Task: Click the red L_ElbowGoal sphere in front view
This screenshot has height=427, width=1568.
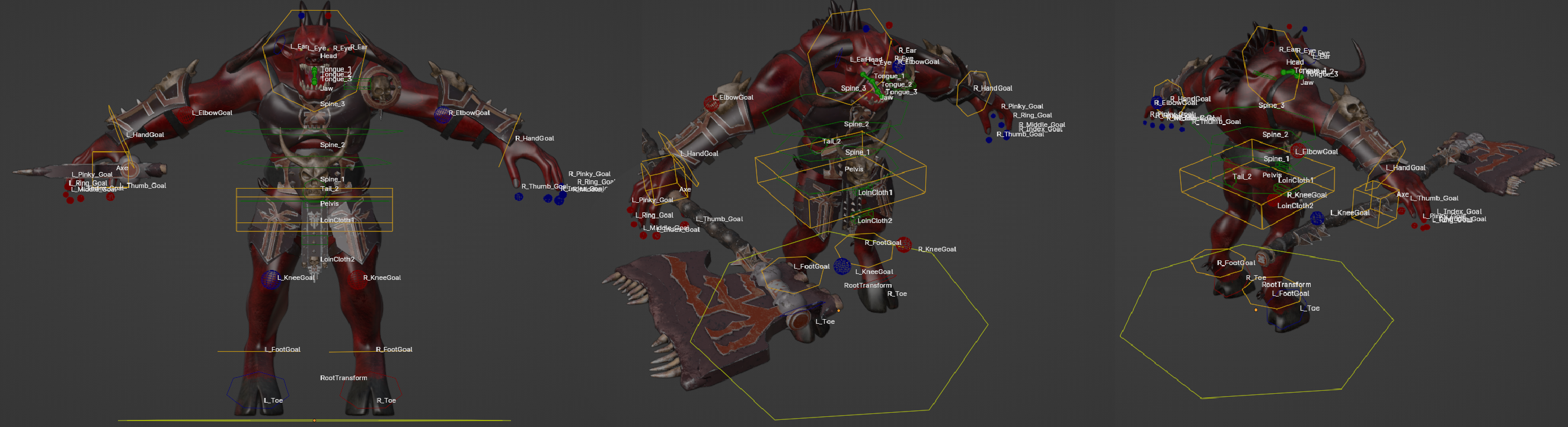Action: pos(186,114)
